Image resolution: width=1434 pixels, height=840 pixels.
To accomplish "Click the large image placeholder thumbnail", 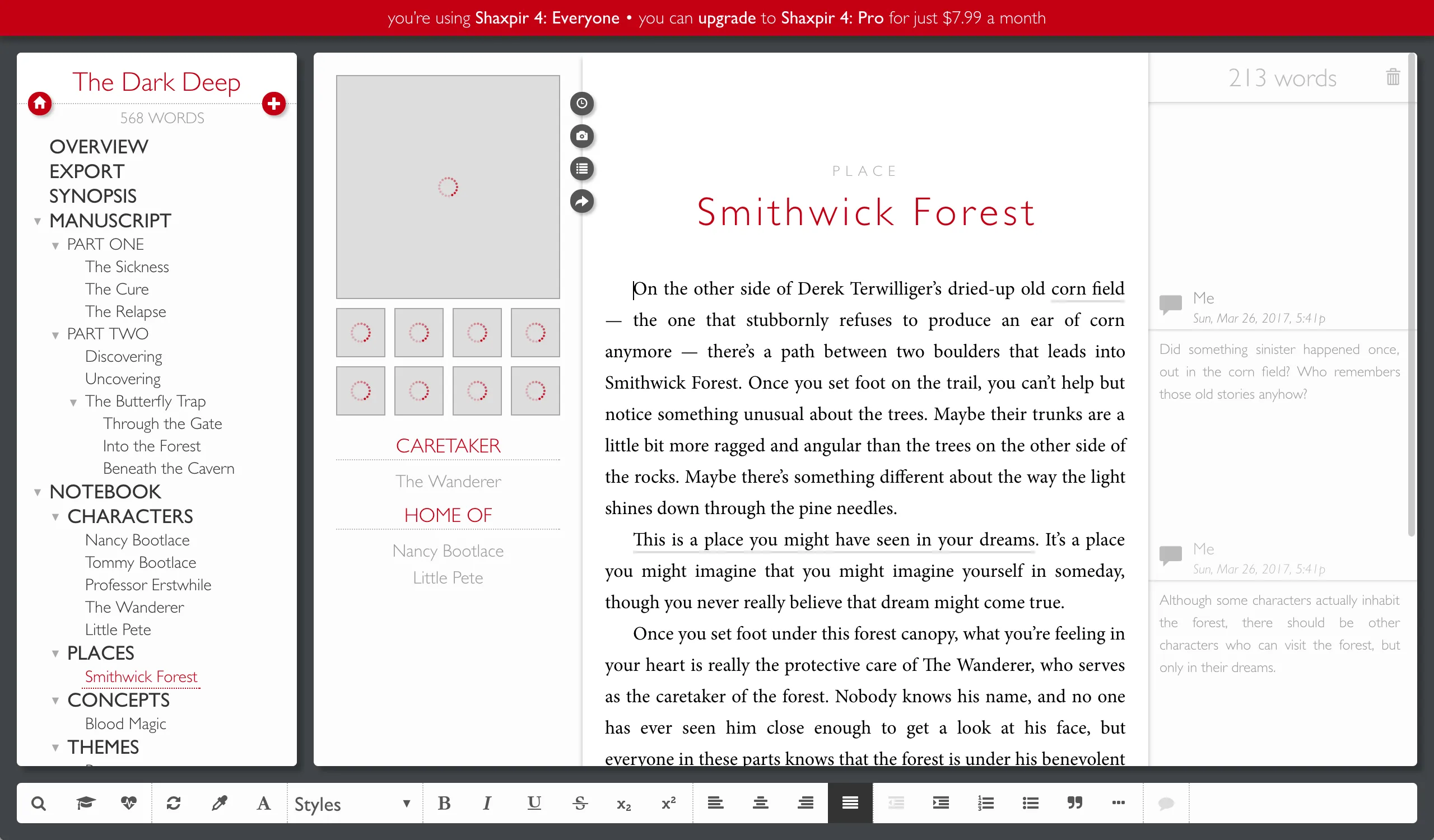I will [448, 187].
